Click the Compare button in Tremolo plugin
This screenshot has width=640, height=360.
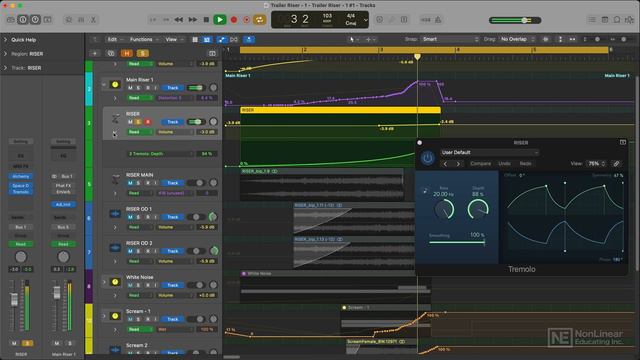pos(480,164)
